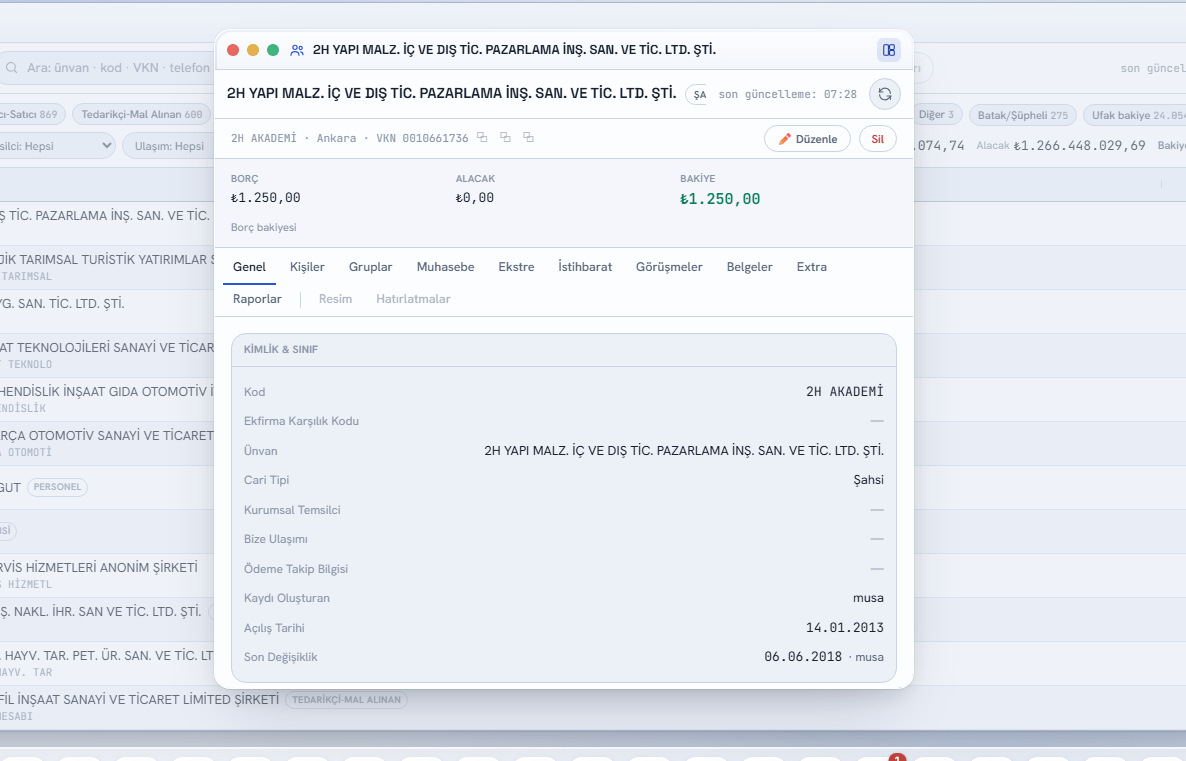1186x761 pixels.
Task: Click the Açılış Tarihi value 14.01.2013
Action: 844,627
